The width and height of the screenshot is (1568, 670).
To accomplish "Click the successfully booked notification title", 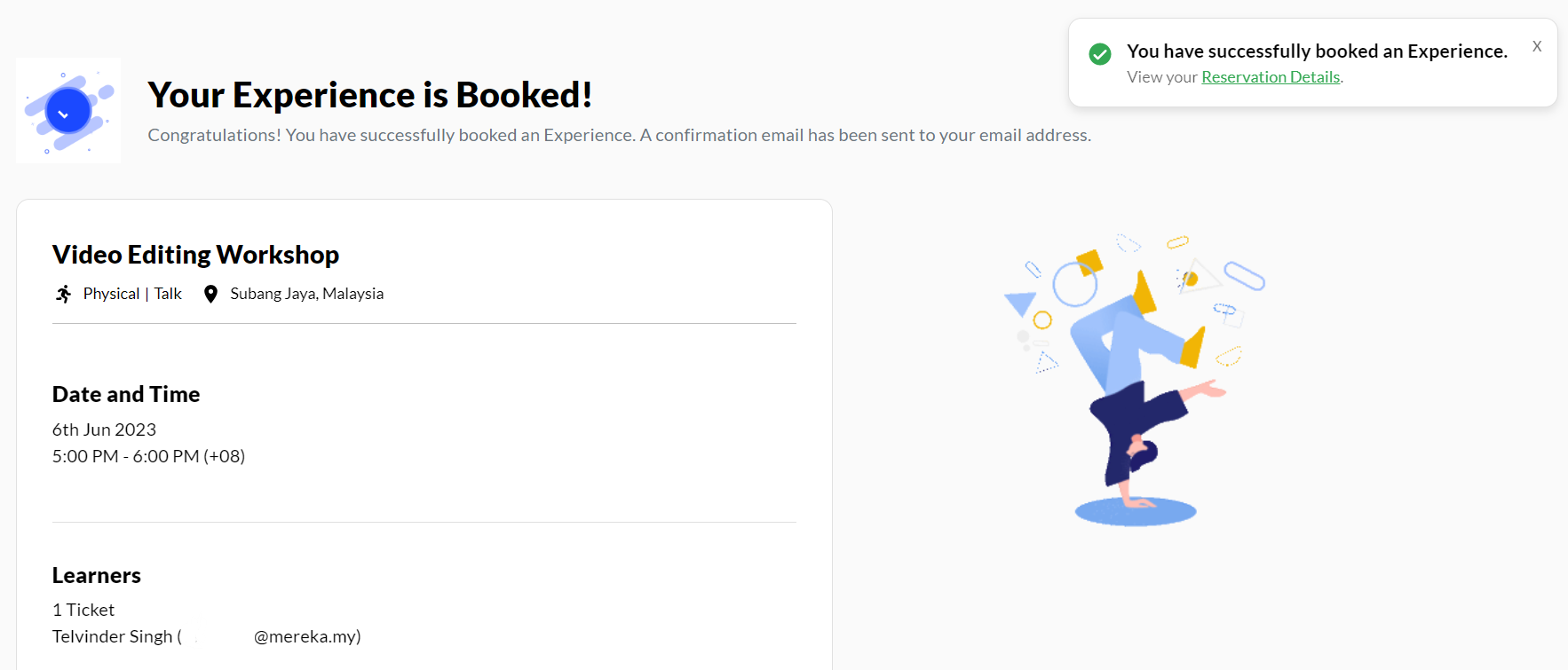I will click(1318, 51).
